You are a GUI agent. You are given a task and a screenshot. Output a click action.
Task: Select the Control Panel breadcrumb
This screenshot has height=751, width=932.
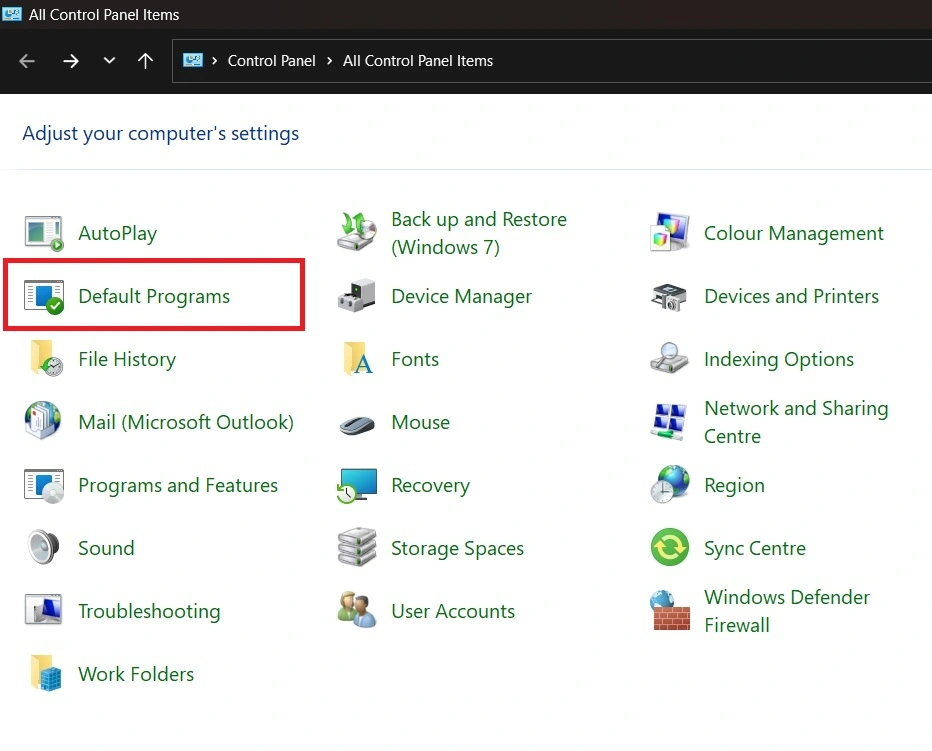[271, 61]
